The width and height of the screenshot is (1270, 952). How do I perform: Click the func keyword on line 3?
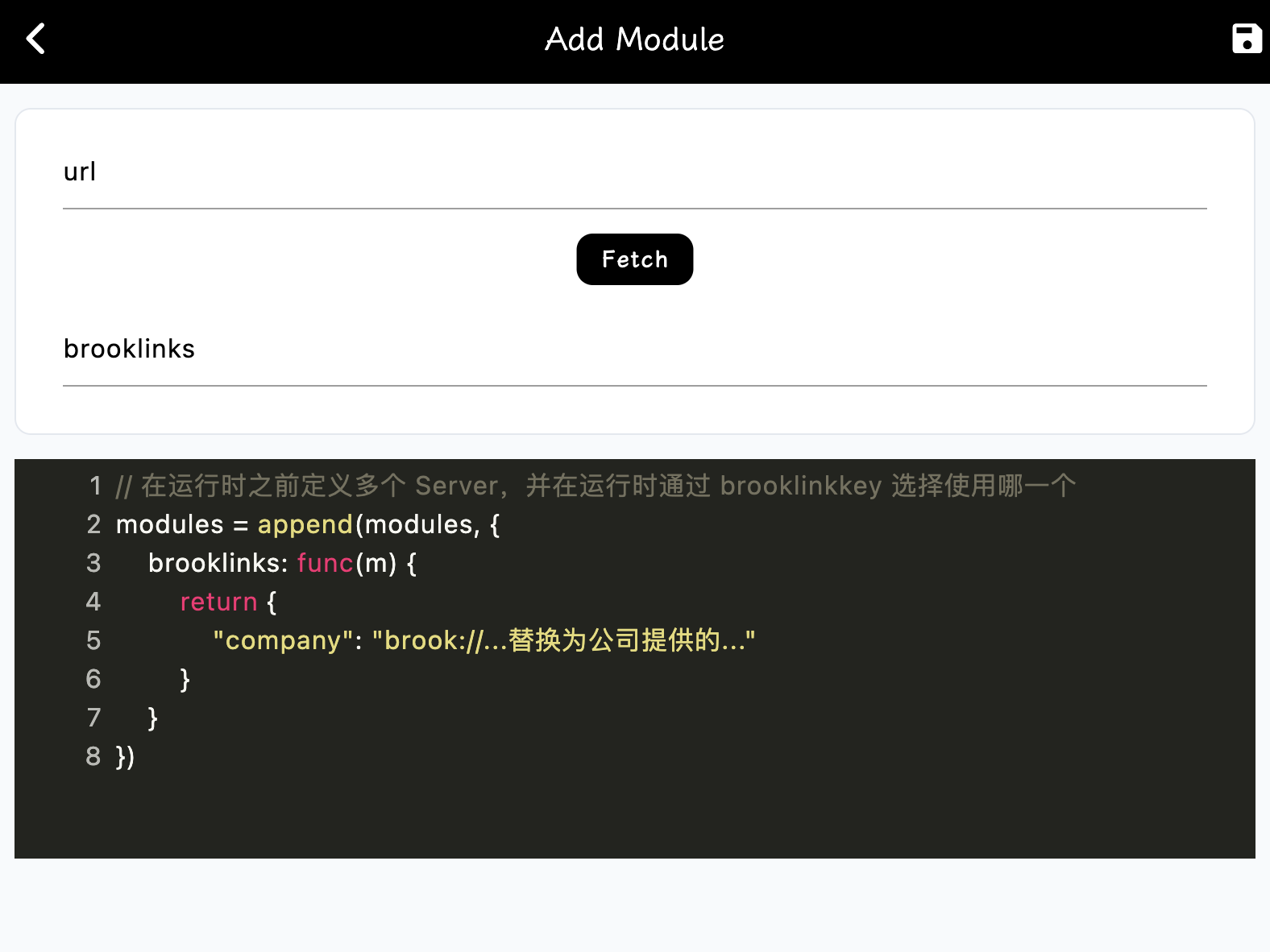[x=325, y=563]
